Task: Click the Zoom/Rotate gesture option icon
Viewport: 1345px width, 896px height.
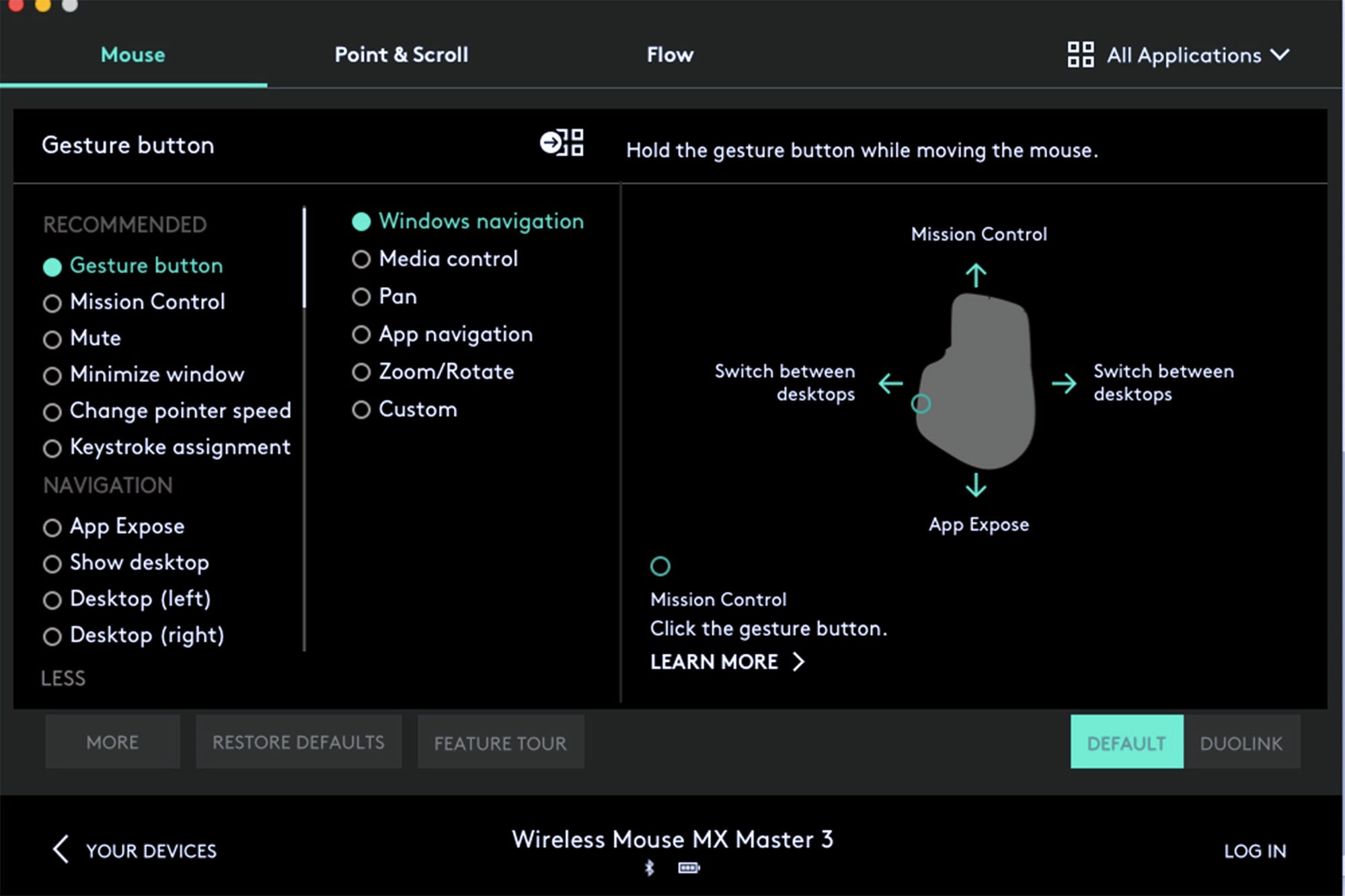Action: [x=363, y=372]
